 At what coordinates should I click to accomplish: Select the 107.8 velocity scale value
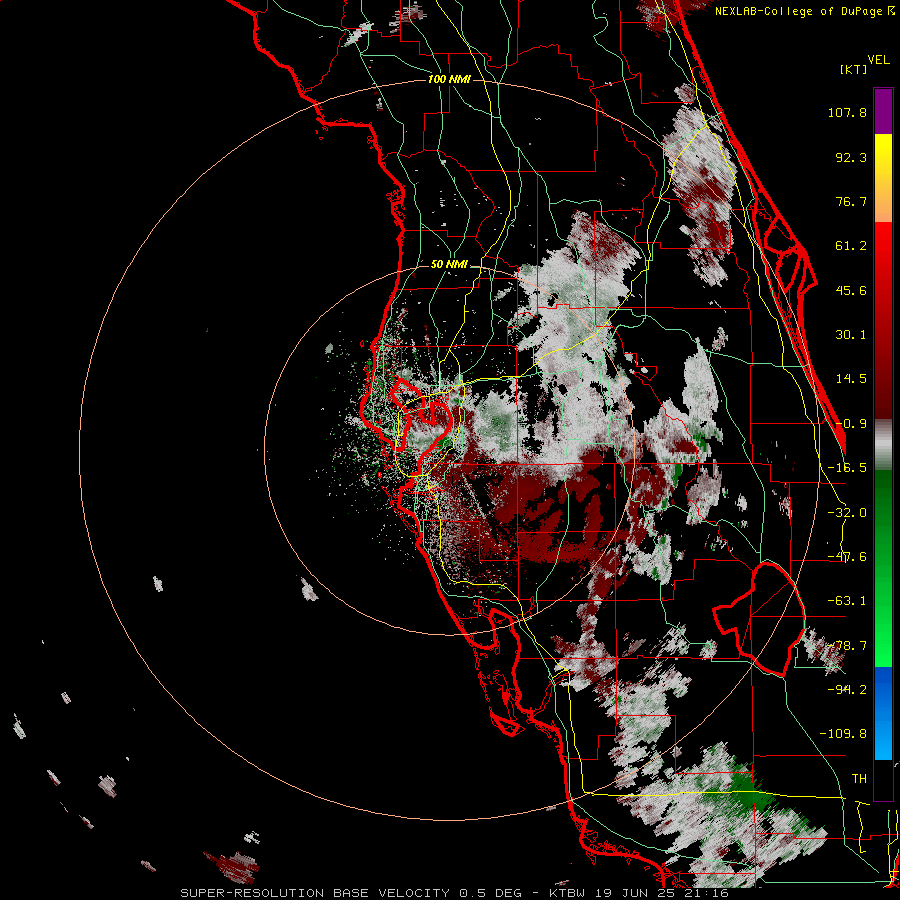(847, 112)
